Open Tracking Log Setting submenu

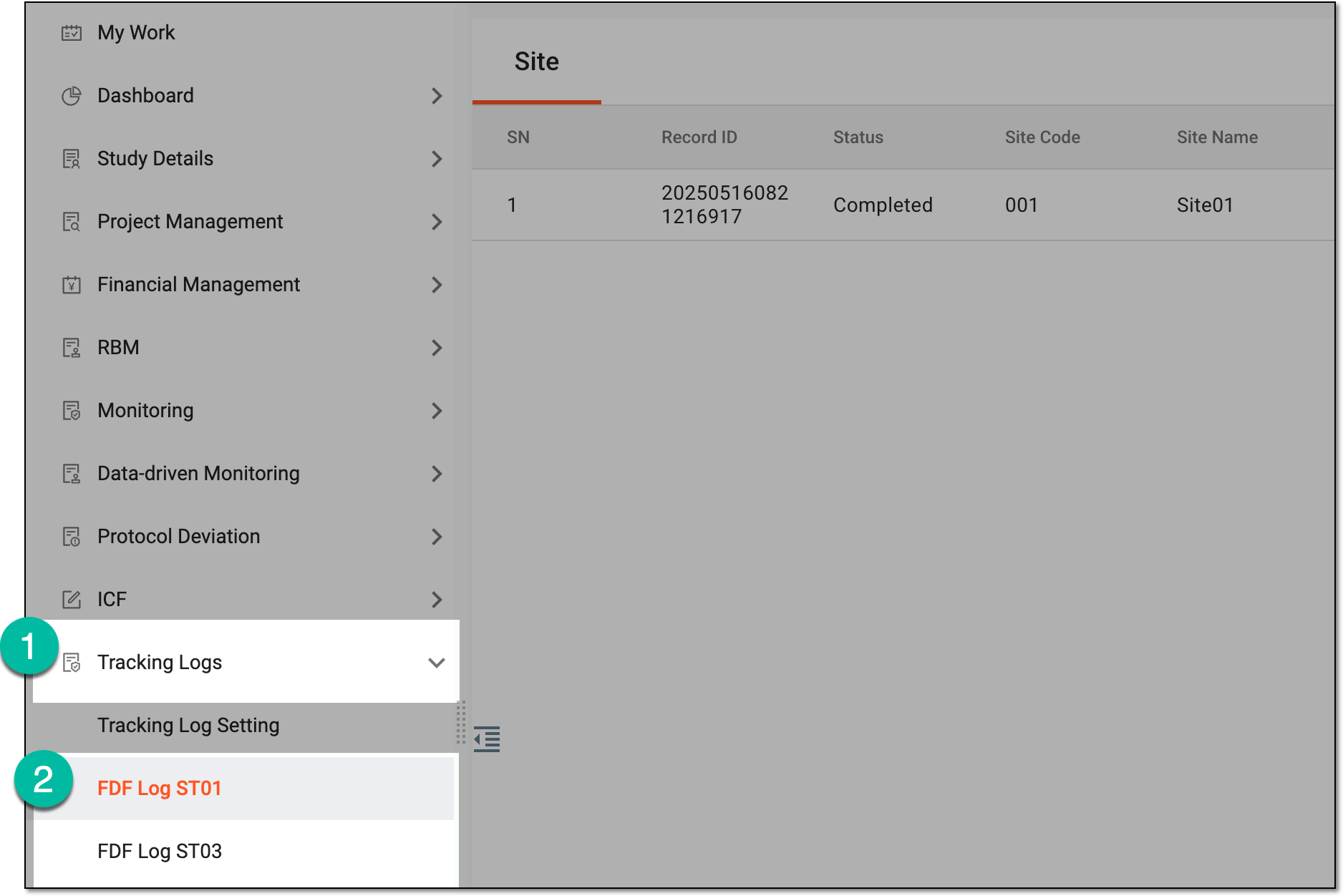(188, 726)
